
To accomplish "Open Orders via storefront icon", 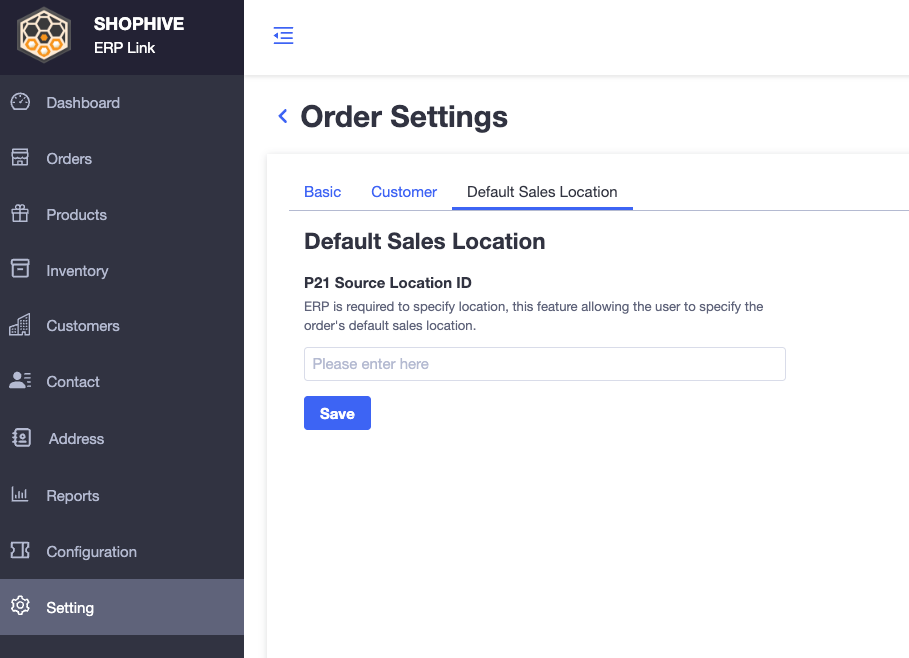I will coord(20,157).
